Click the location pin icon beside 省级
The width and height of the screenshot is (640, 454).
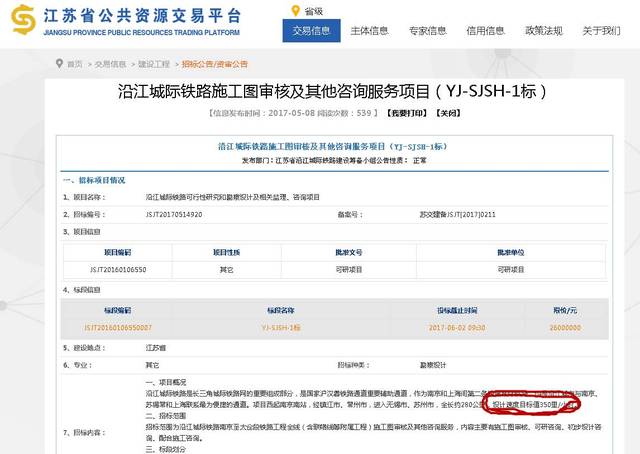pyautogui.click(x=296, y=11)
